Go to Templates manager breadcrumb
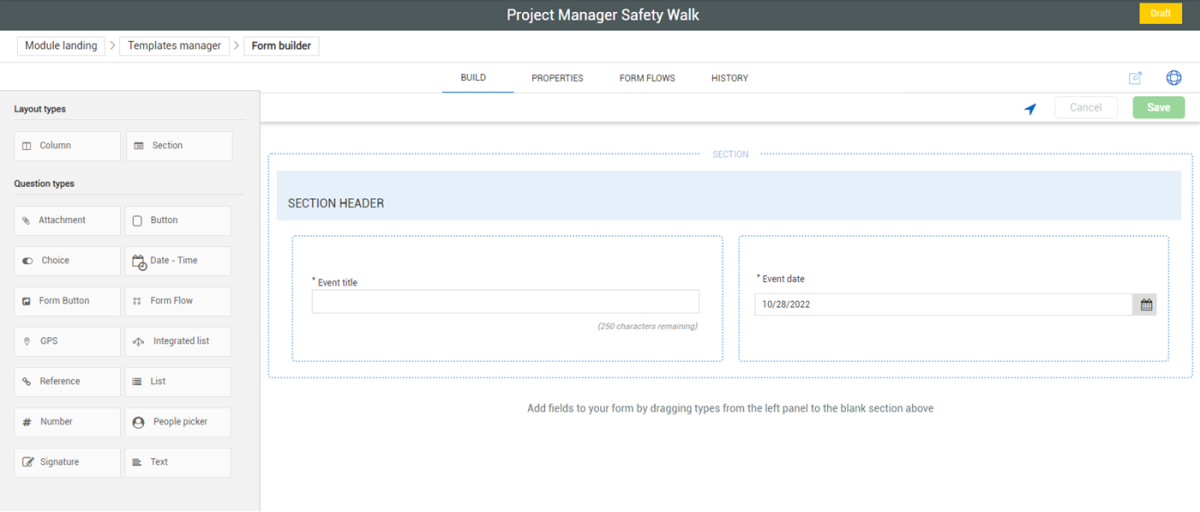Image resolution: width=1200 pixels, height=512 pixels. click(x=174, y=46)
